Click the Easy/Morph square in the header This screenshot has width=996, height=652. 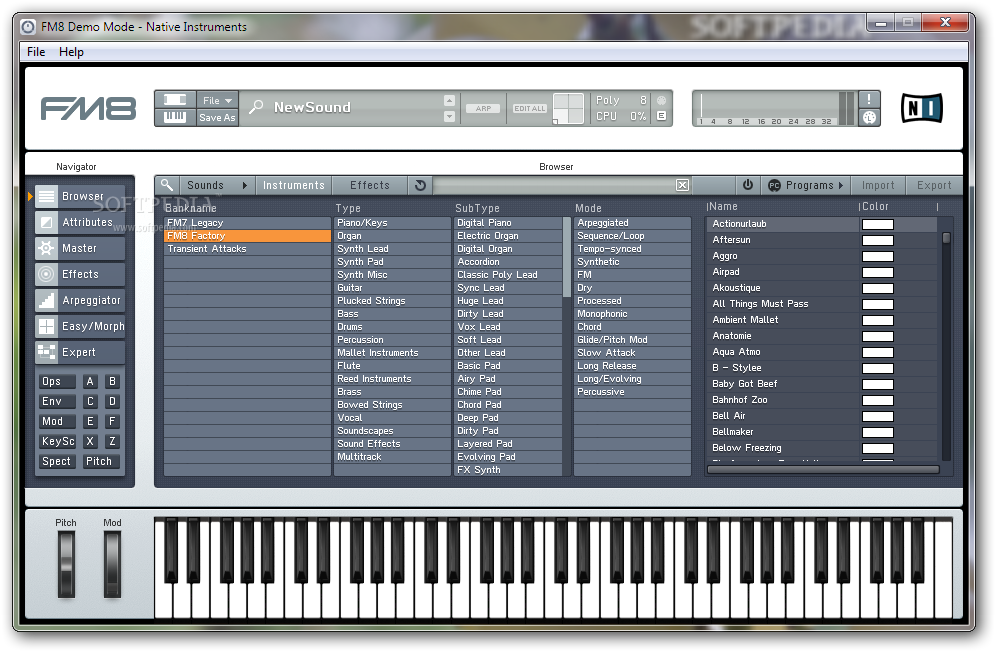click(568, 108)
